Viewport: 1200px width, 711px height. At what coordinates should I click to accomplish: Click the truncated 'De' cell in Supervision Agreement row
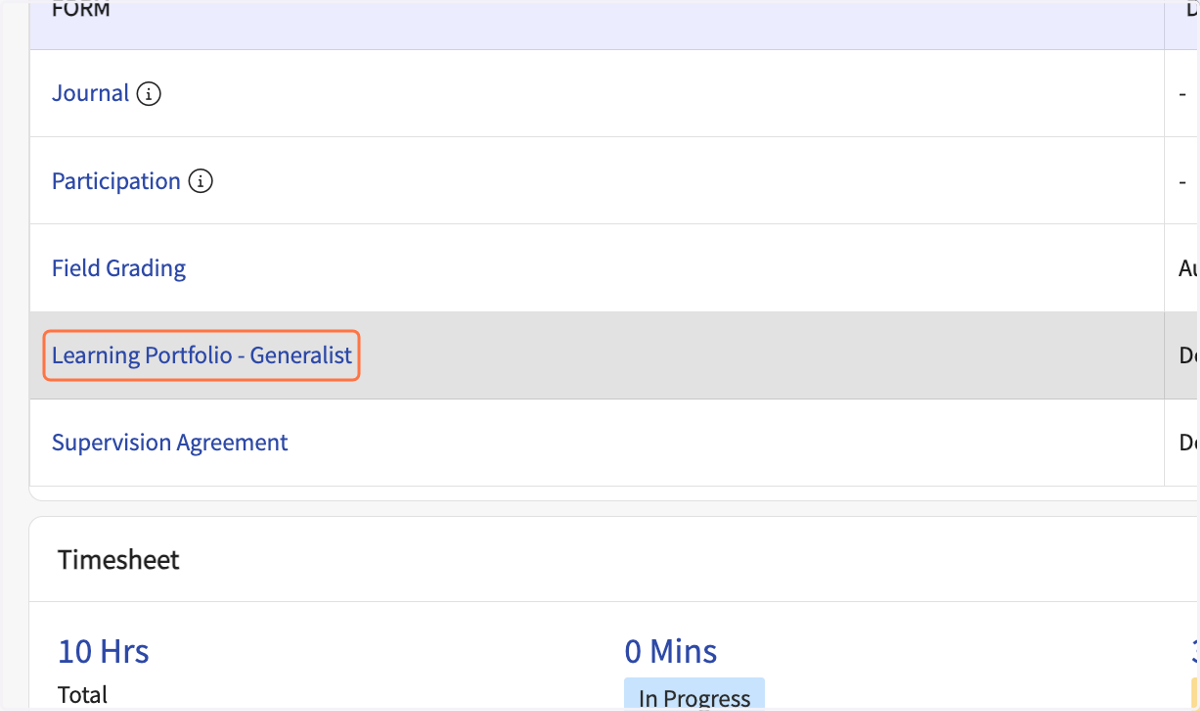1188,442
